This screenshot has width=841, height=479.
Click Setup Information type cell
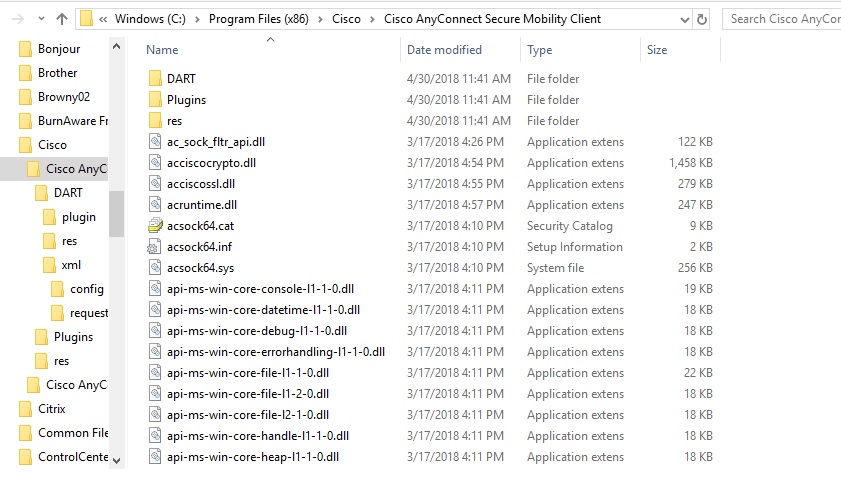coord(574,247)
